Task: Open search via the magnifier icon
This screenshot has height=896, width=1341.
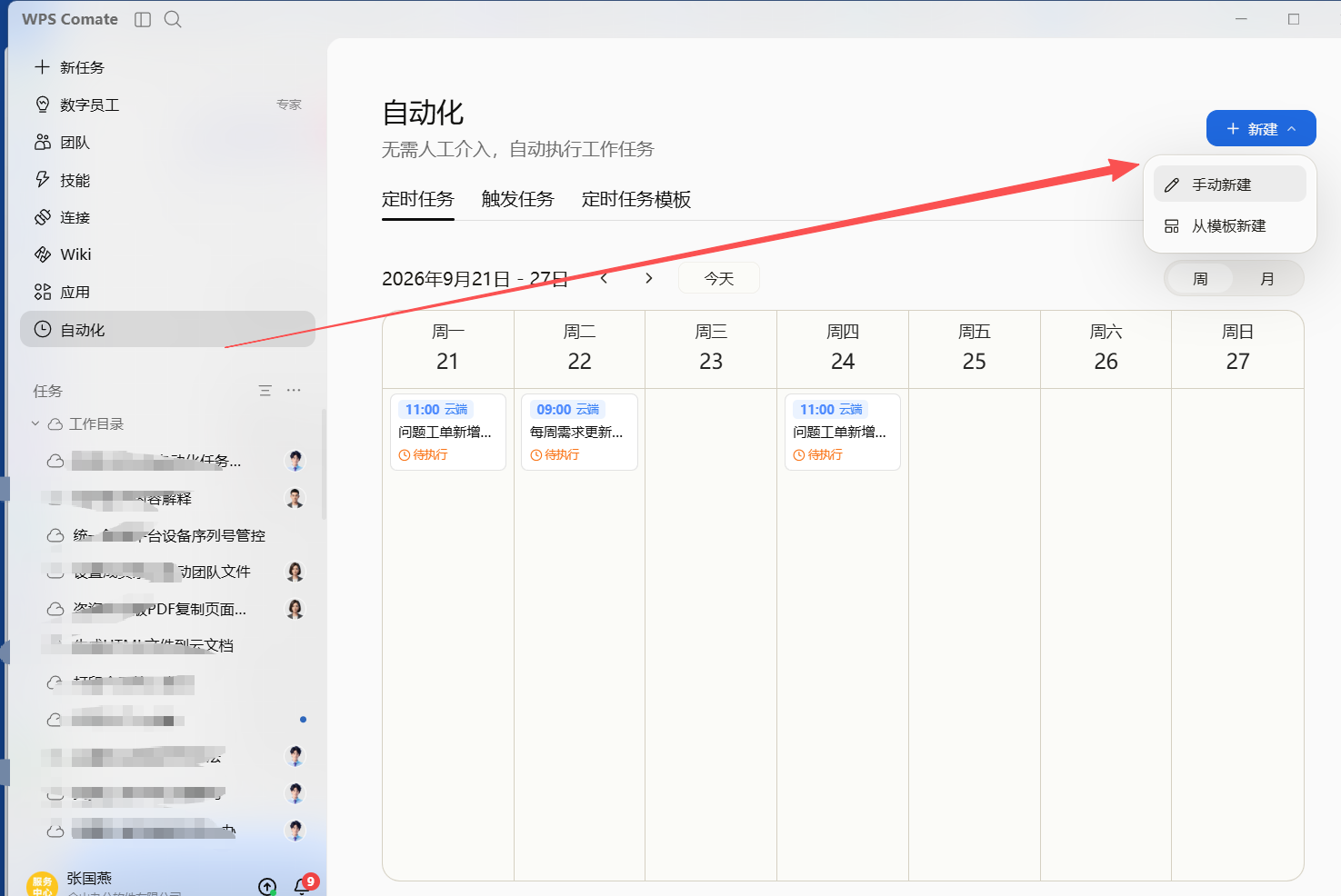Action: (173, 19)
